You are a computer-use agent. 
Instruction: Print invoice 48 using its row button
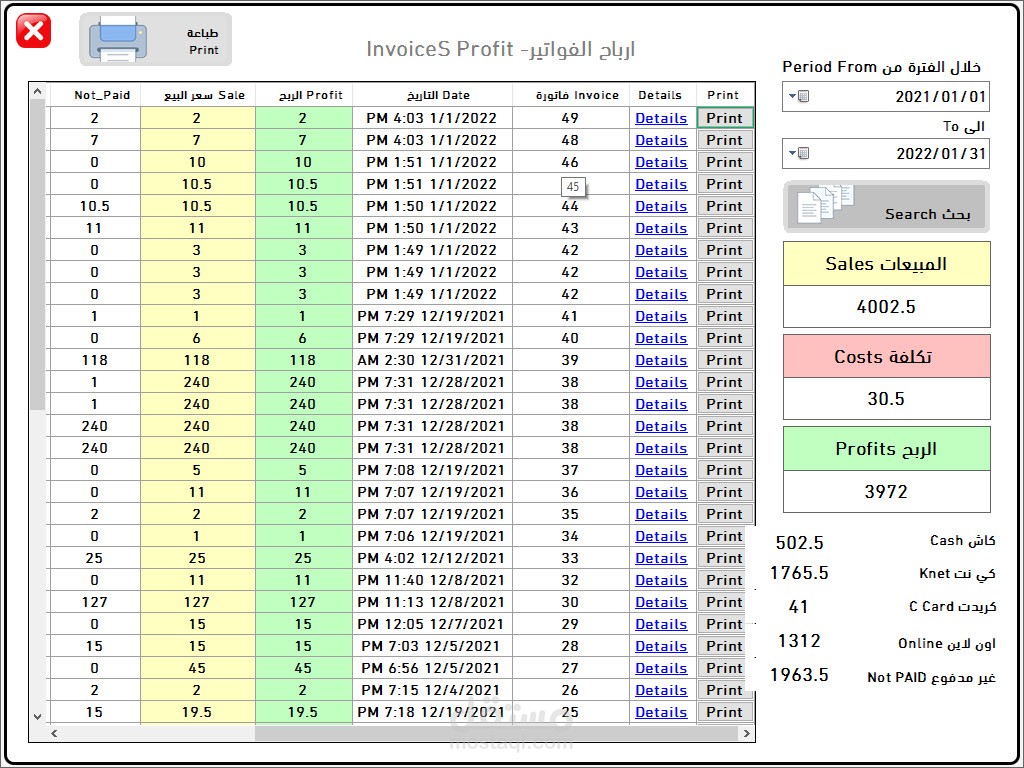725,140
